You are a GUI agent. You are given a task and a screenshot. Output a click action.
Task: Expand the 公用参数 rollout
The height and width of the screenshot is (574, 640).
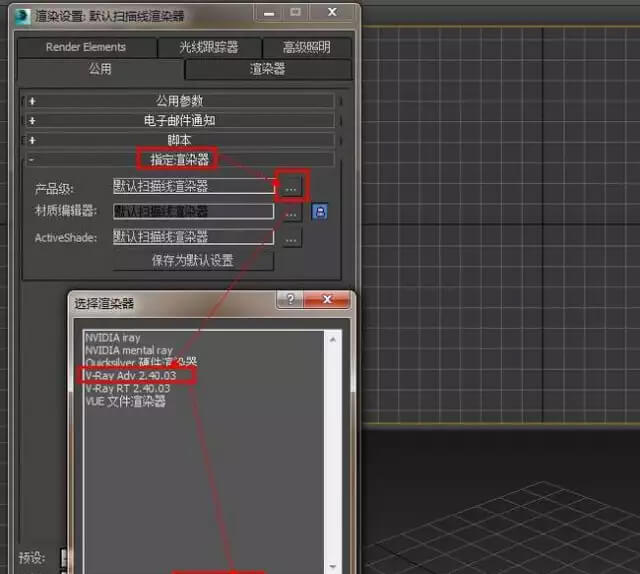(180, 101)
